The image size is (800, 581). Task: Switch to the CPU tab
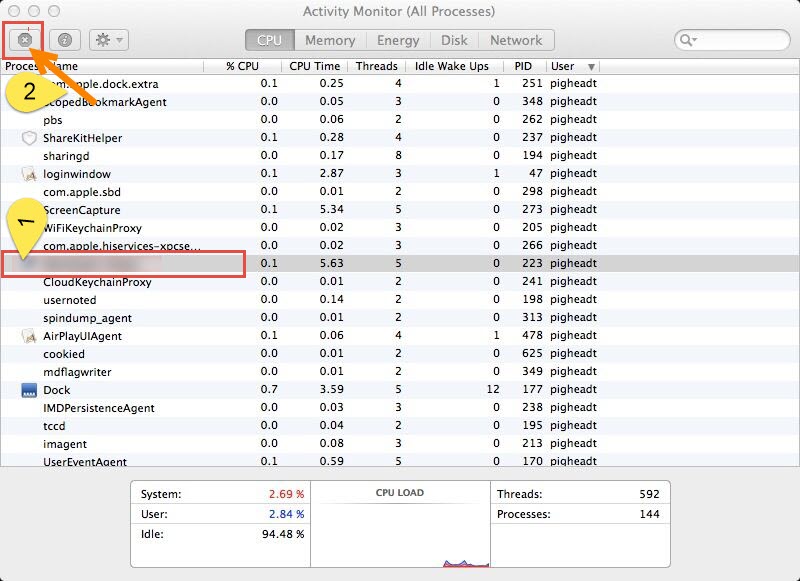click(269, 40)
